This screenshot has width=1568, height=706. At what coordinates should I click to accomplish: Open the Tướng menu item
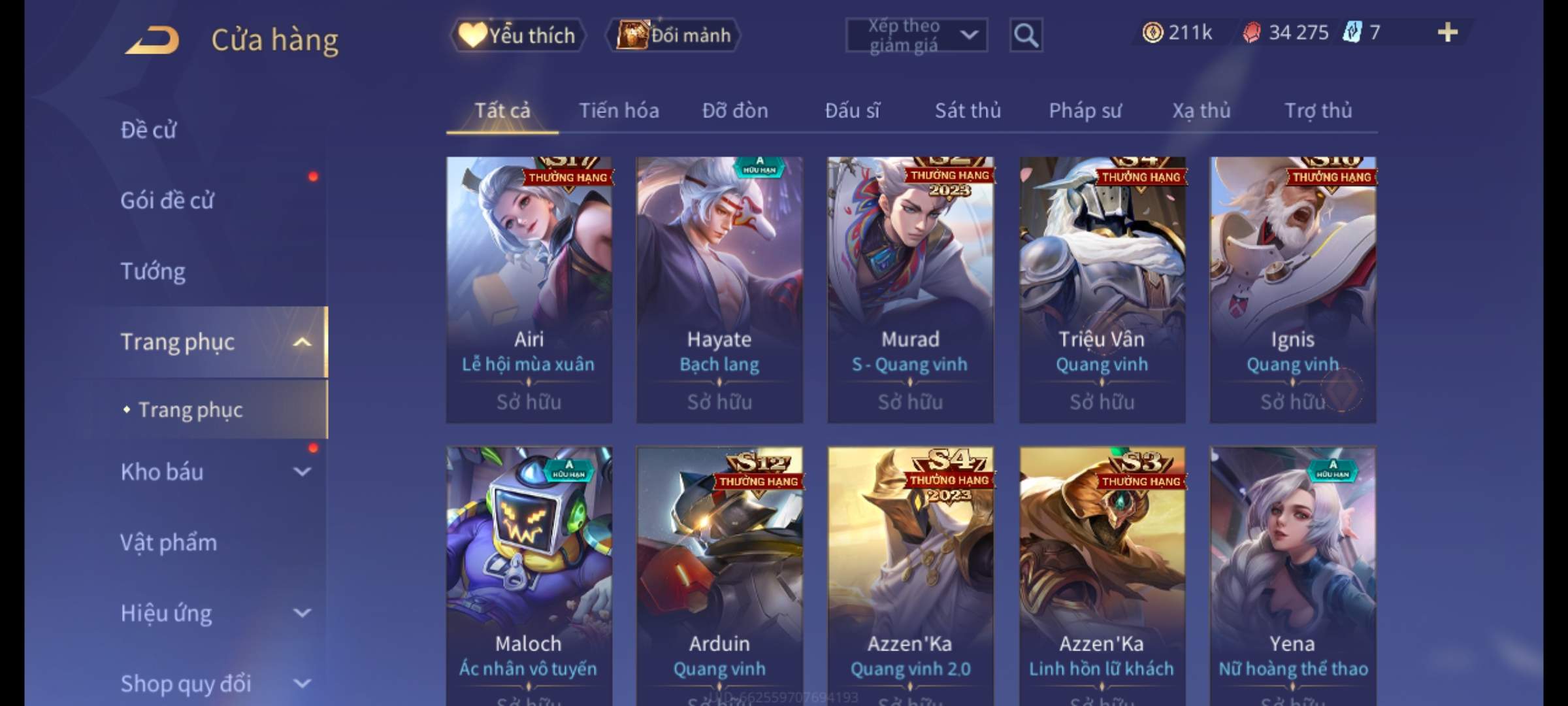pyautogui.click(x=153, y=271)
